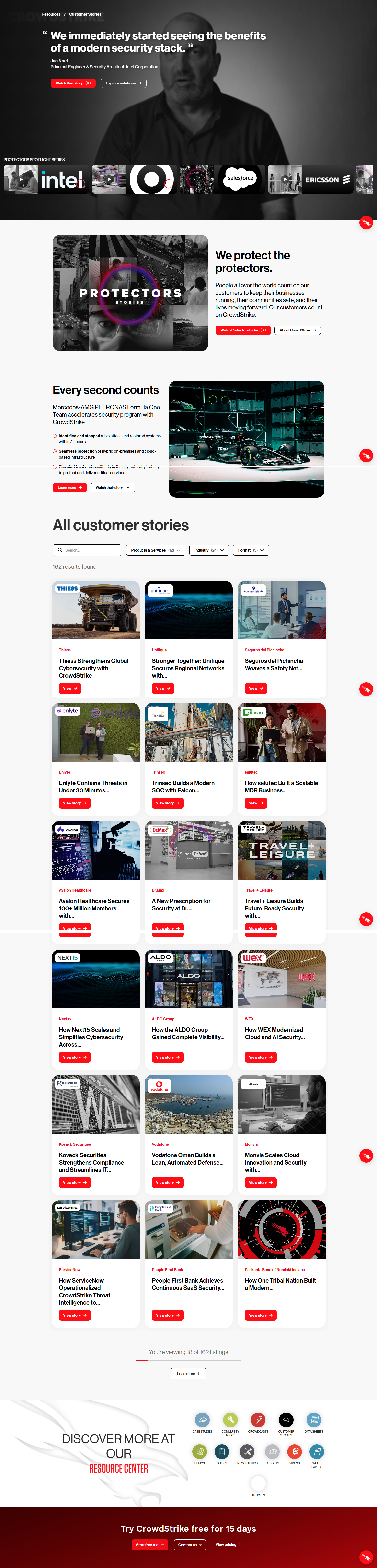377x1568 pixels.
Task: Open the Articles white circle icon
Action: coord(258,1483)
